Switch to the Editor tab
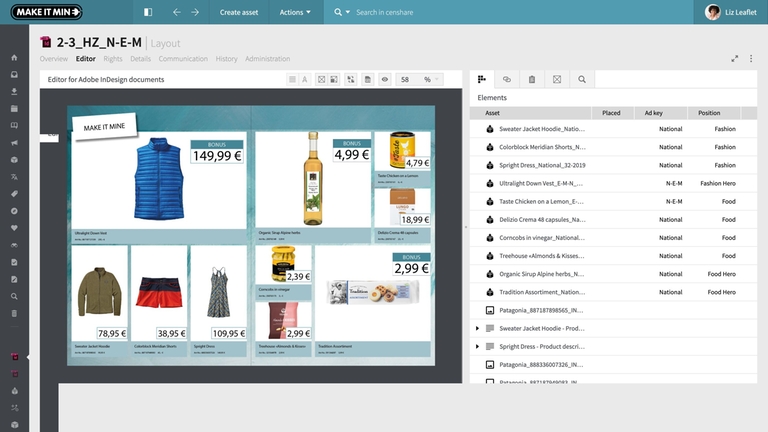The width and height of the screenshot is (768, 432). click(x=86, y=59)
